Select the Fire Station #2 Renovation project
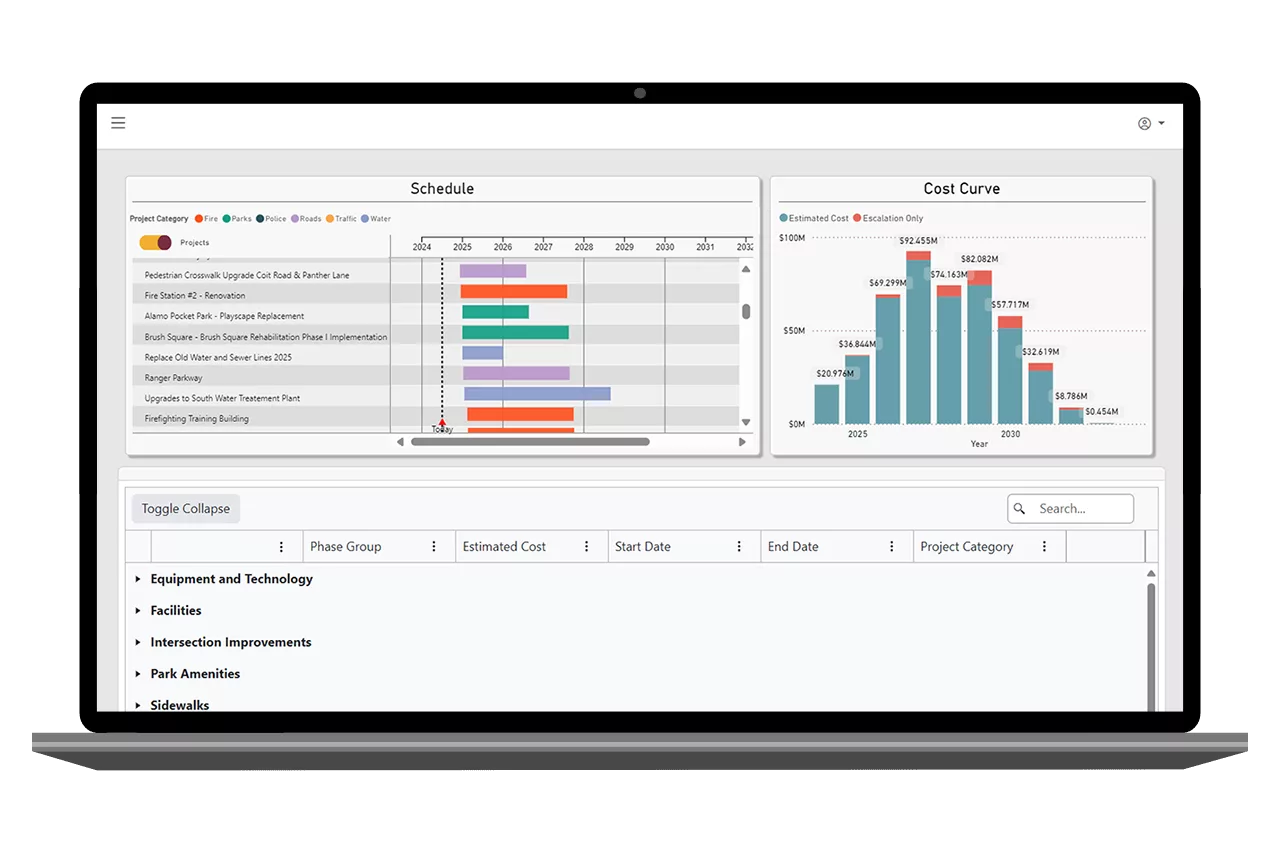 pos(195,296)
